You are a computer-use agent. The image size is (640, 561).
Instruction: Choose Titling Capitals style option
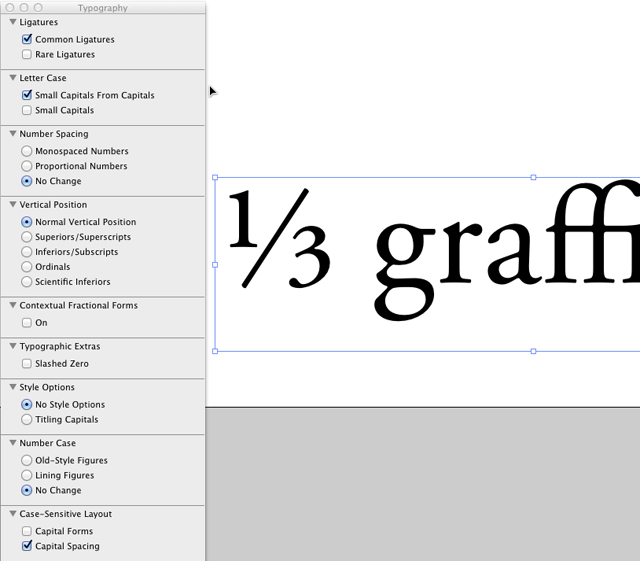click(27, 419)
